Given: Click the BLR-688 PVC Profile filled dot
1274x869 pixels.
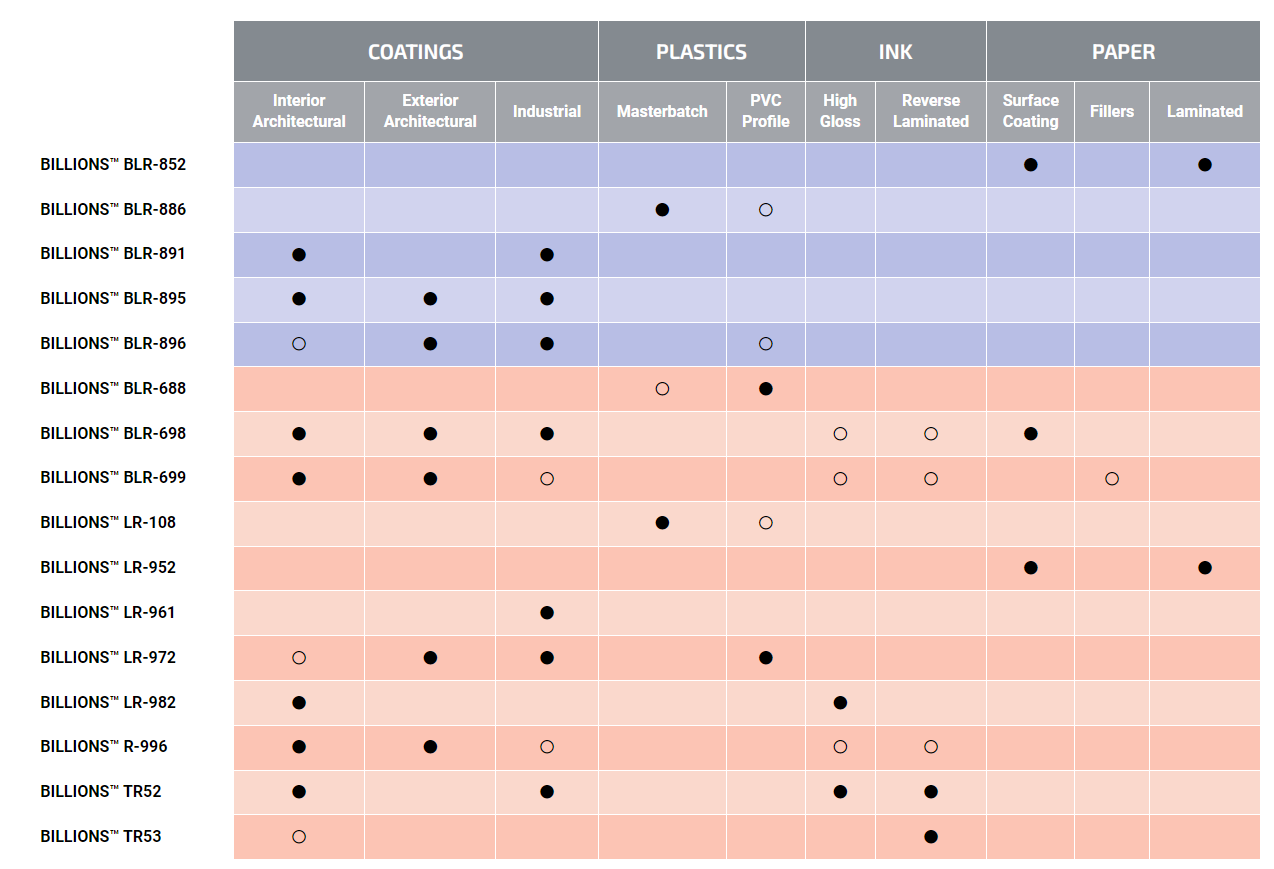Looking at the screenshot, I should pyautogui.click(x=766, y=389).
